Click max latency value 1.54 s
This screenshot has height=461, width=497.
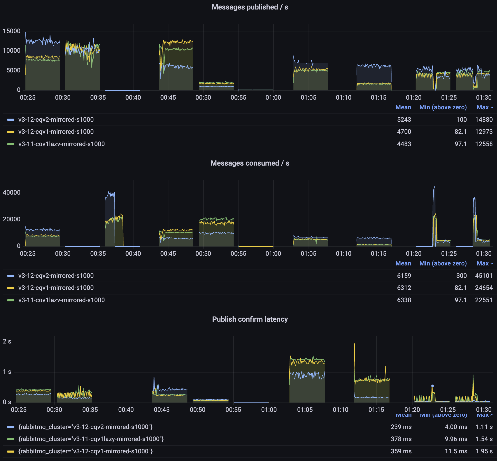tap(484, 439)
